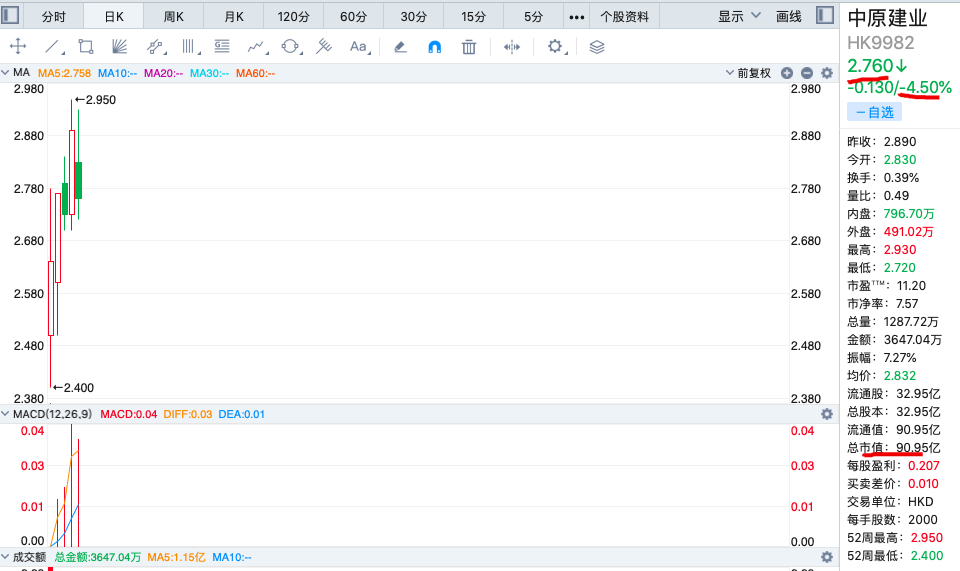This screenshot has width=960, height=571.
Task: Switch to the 60分 timeframe tab
Action: coord(353,16)
